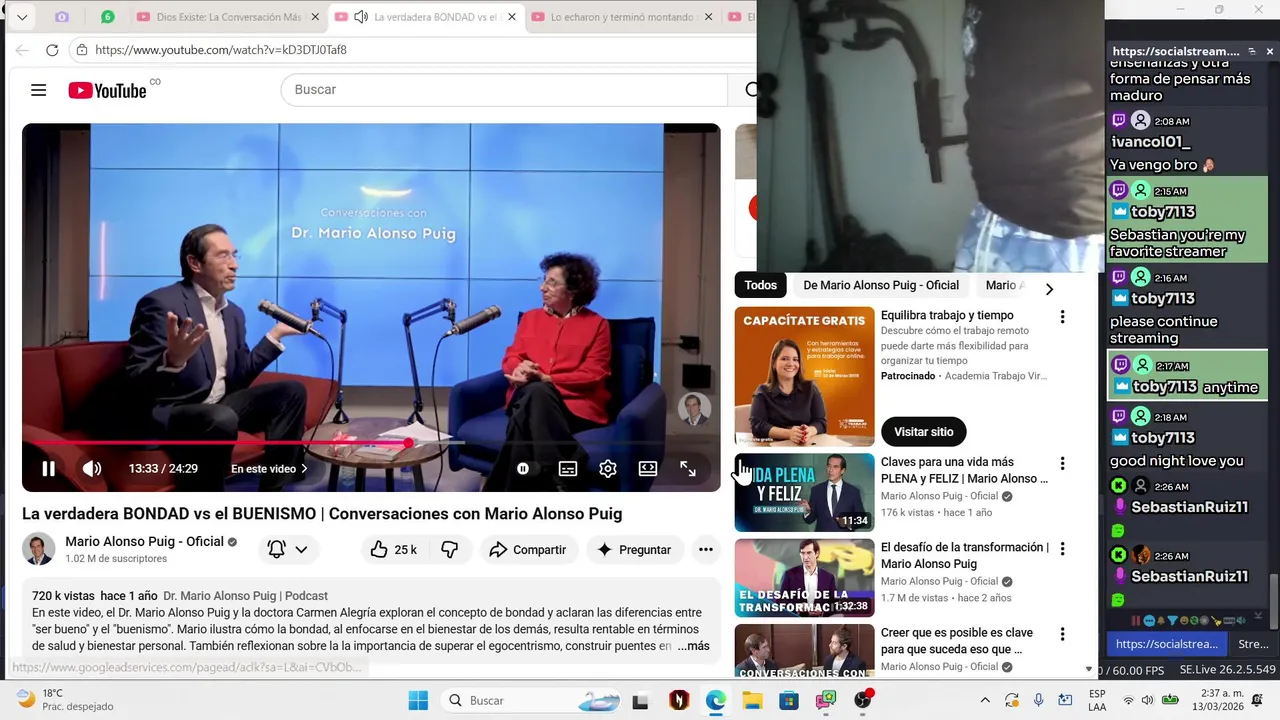This screenshot has height=720, width=1280.
Task: Click the blue chat bubble icon in Social Stream toolbar
Action: (x=1149, y=620)
